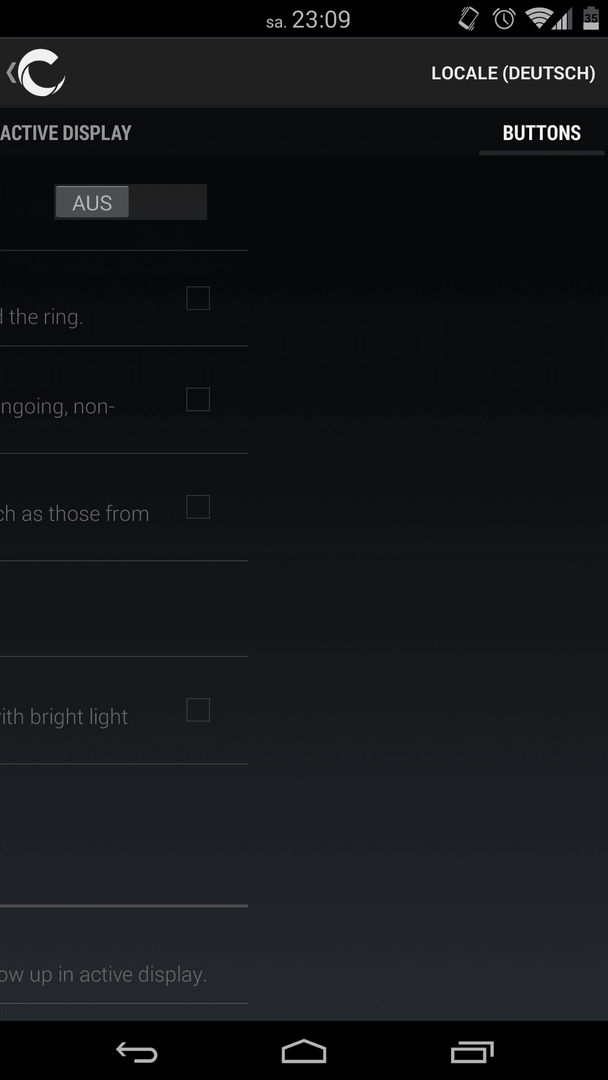Screen dimensions: 608x1080
Task: Tap the vibrate mode status icon
Action: [x=469, y=19]
